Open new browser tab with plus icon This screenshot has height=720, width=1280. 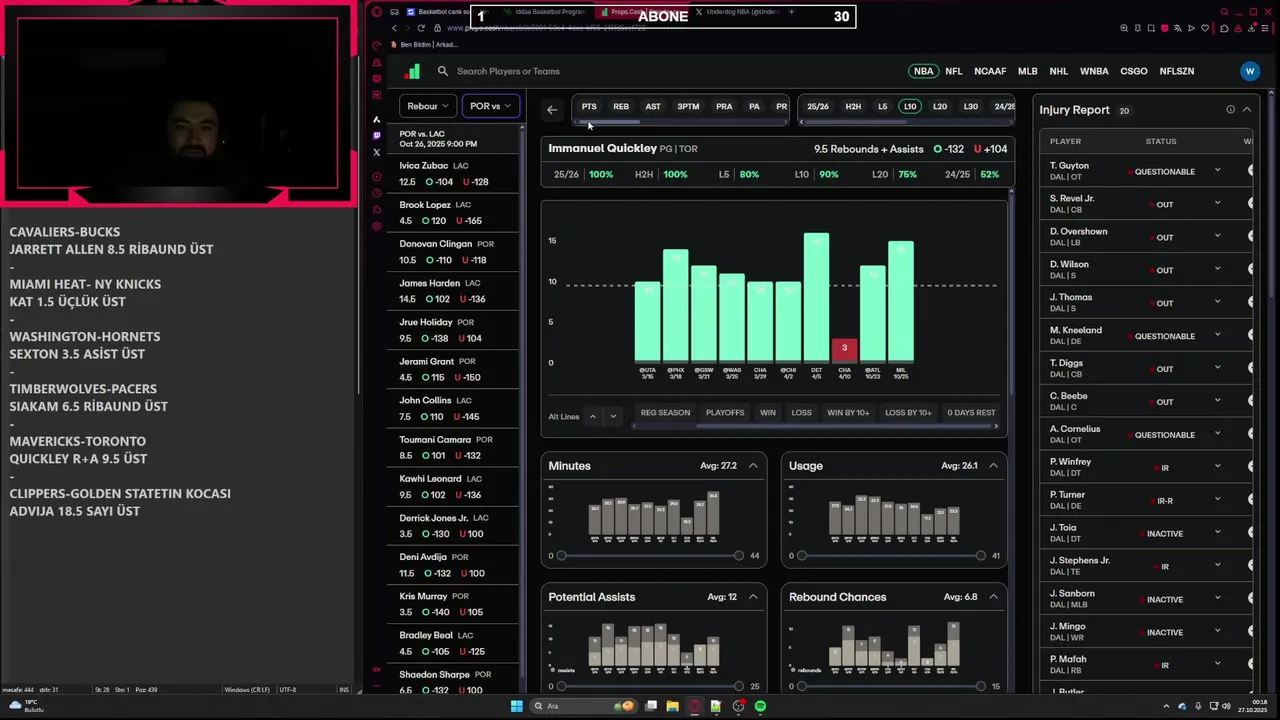pyautogui.click(x=791, y=12)
